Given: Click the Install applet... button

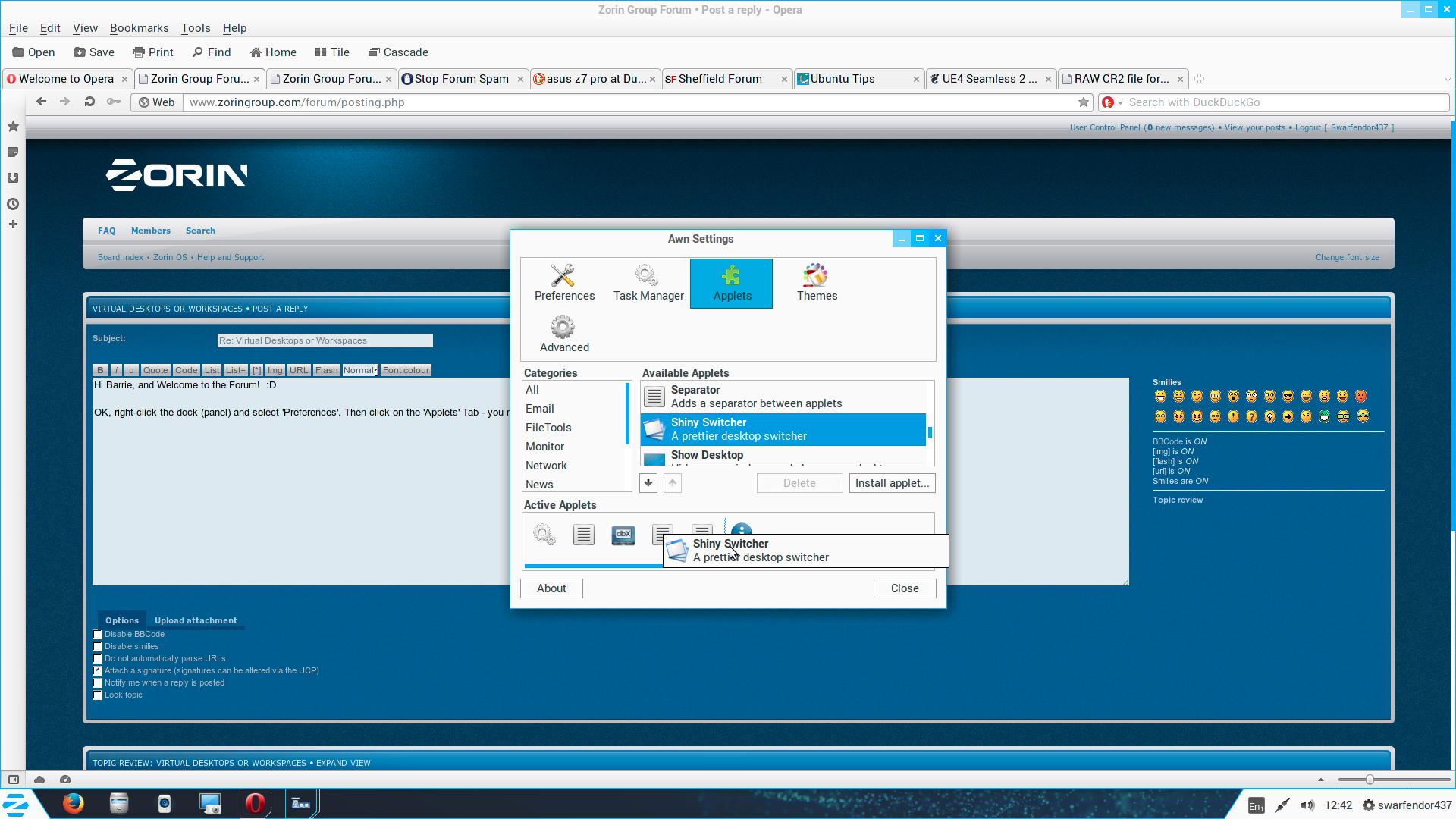Looking at the screenshot, I should [892, 483].
